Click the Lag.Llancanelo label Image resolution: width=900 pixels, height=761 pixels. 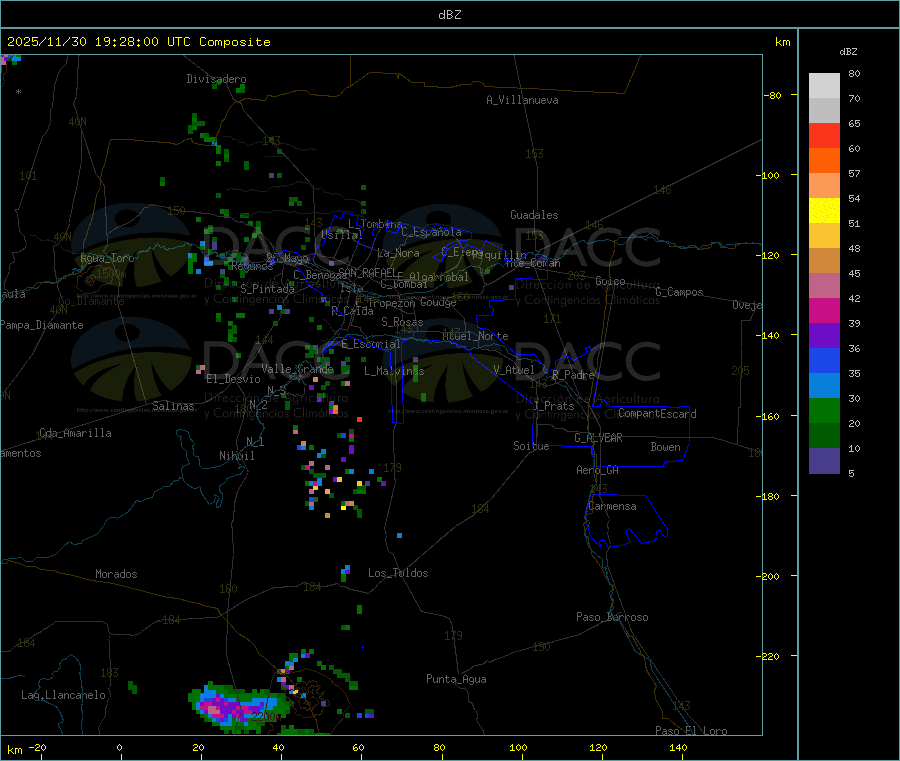pos(64,695)
